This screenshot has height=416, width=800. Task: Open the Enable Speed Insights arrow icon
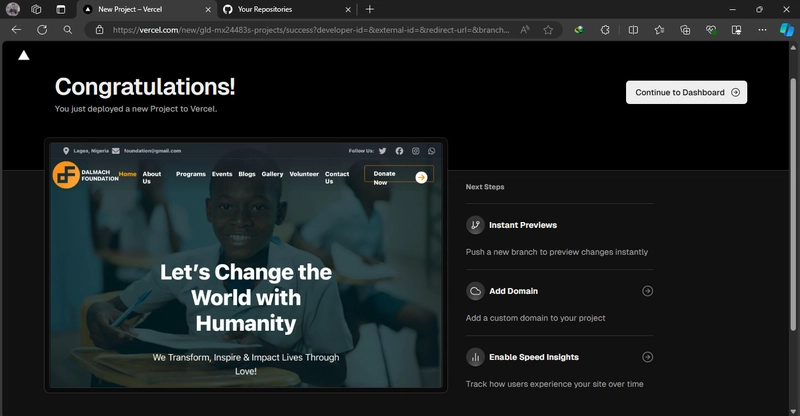[647, 357]
